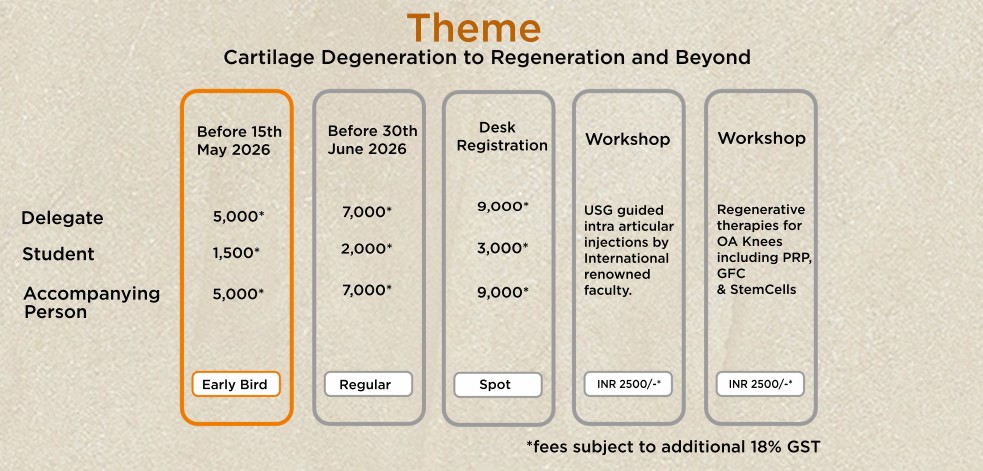Click the 'Desk Registration' header
This screenshot has height=471, width=983.
pyautogui.click(x=502, y=136)
